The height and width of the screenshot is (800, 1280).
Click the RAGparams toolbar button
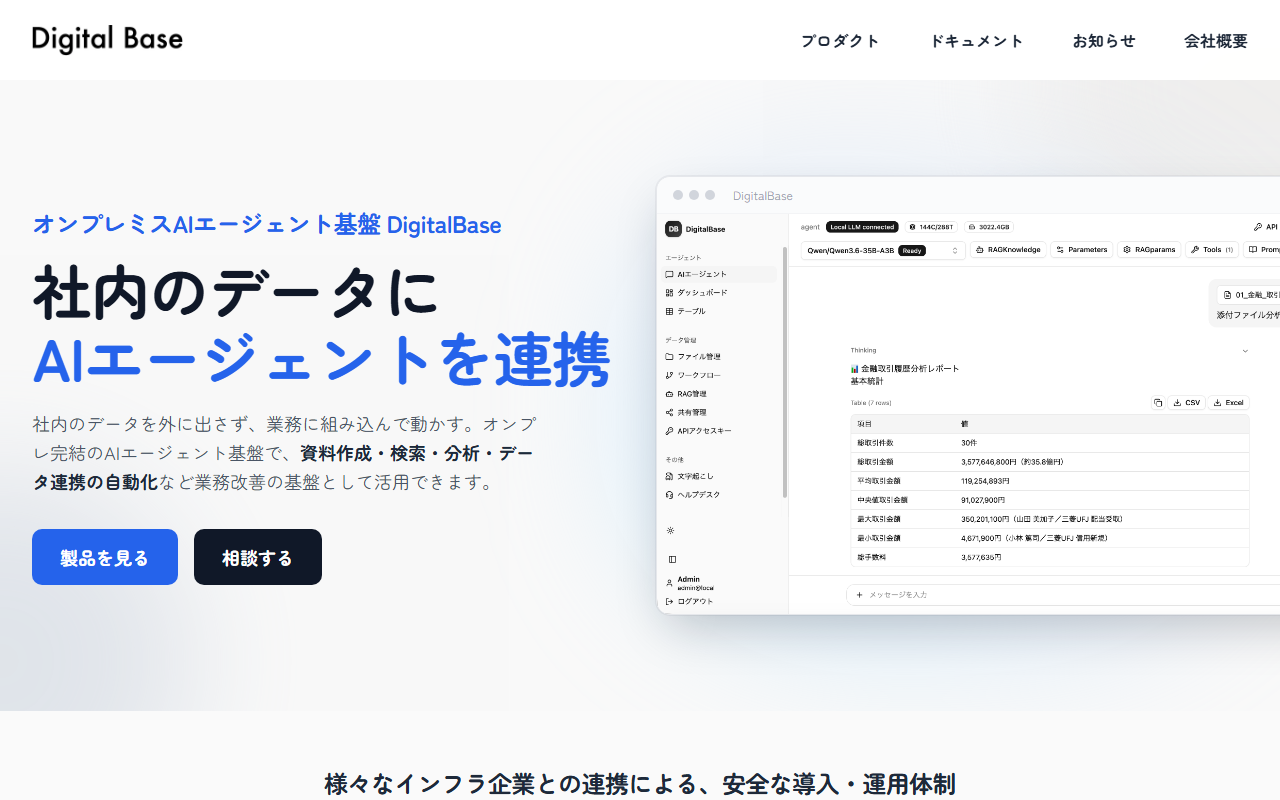point(1149,250)
